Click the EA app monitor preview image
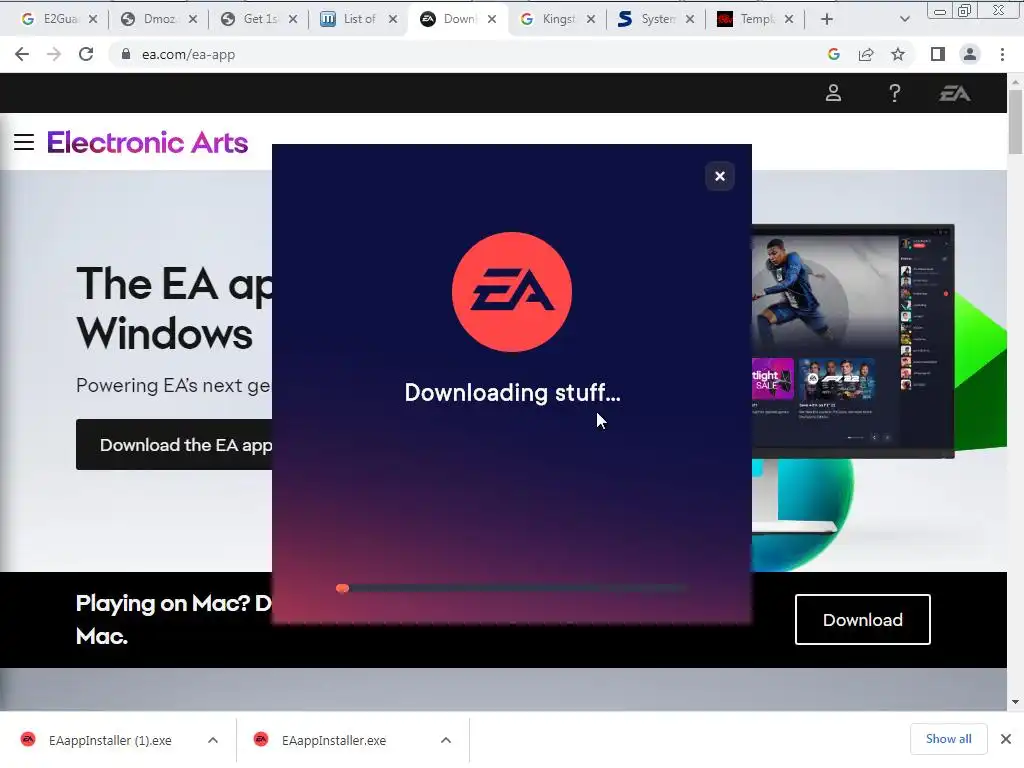The image size is (1024, 768). point(853,341)
